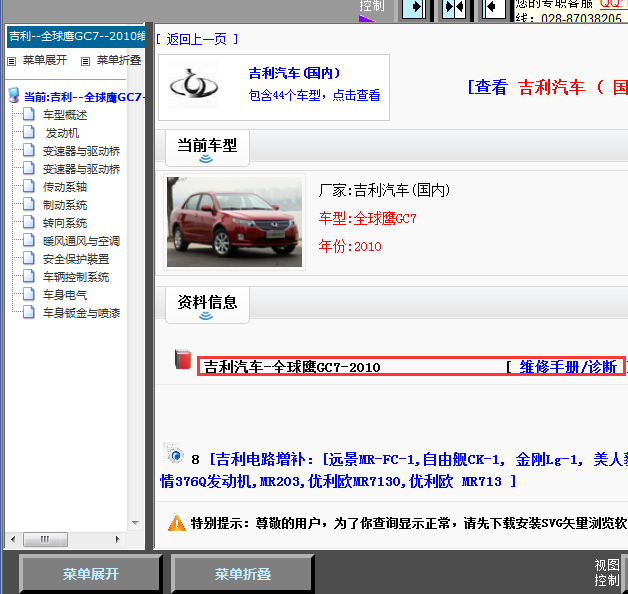Click the bottom 菜单展开 button

point(91,574)
